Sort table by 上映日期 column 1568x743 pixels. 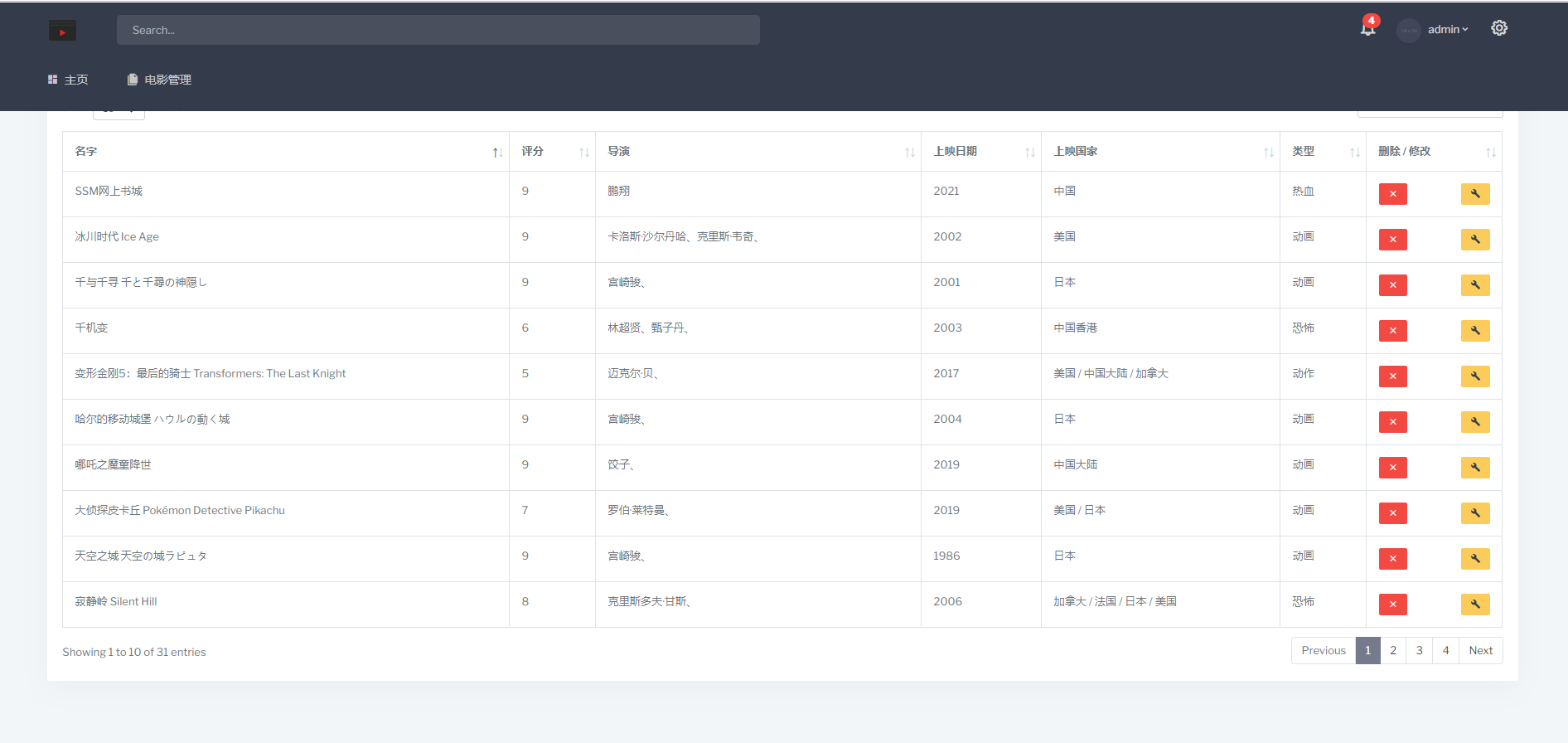click(x=981, y=152)
